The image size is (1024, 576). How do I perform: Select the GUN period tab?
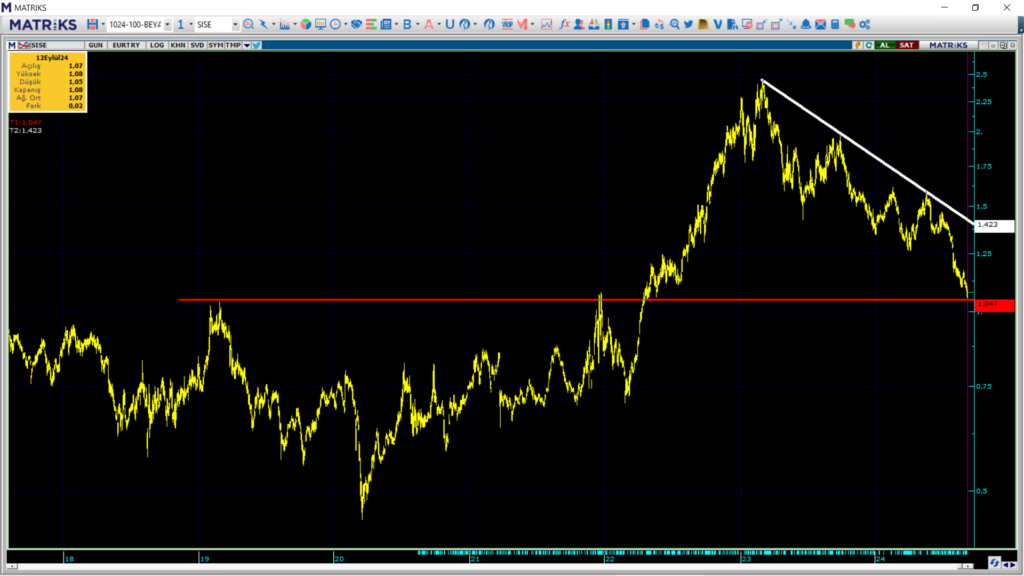click(x=96, y=45)
